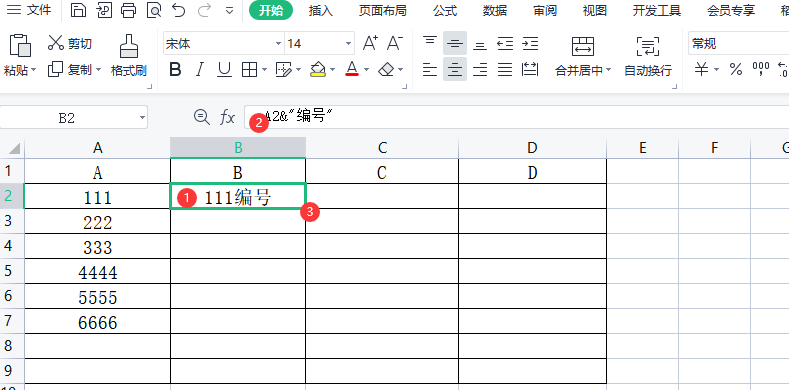Click the select-all corner triangle

(15, 148)
